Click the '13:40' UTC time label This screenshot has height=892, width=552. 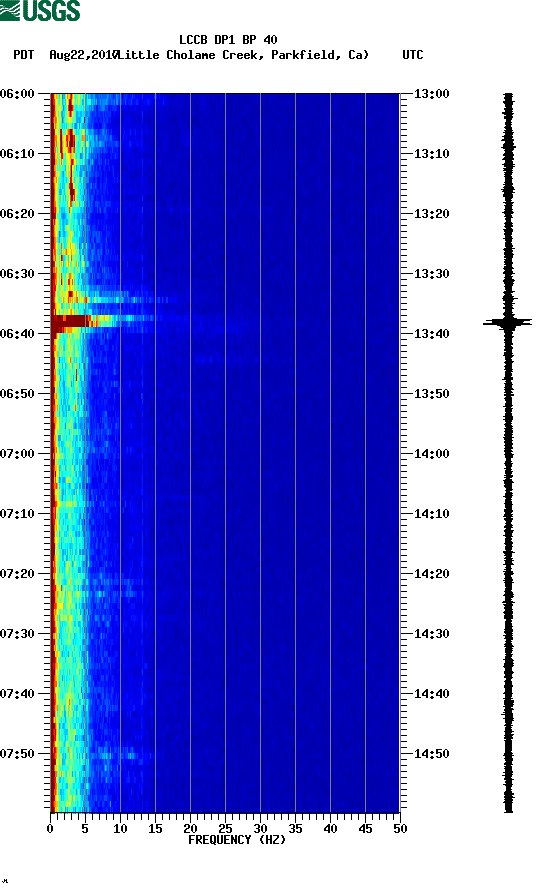(431, 334)
